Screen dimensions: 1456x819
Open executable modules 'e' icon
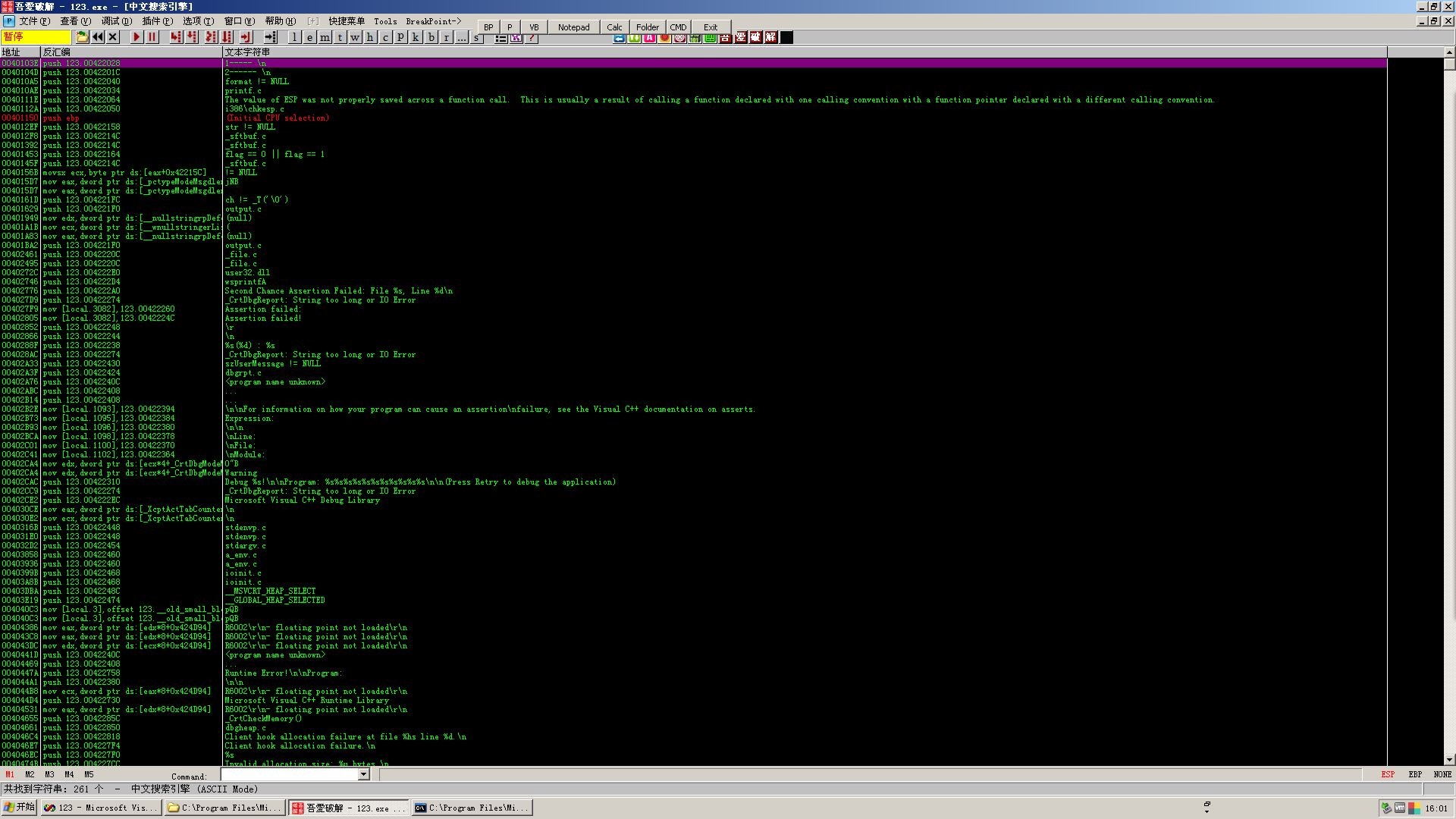pos(309,37)
